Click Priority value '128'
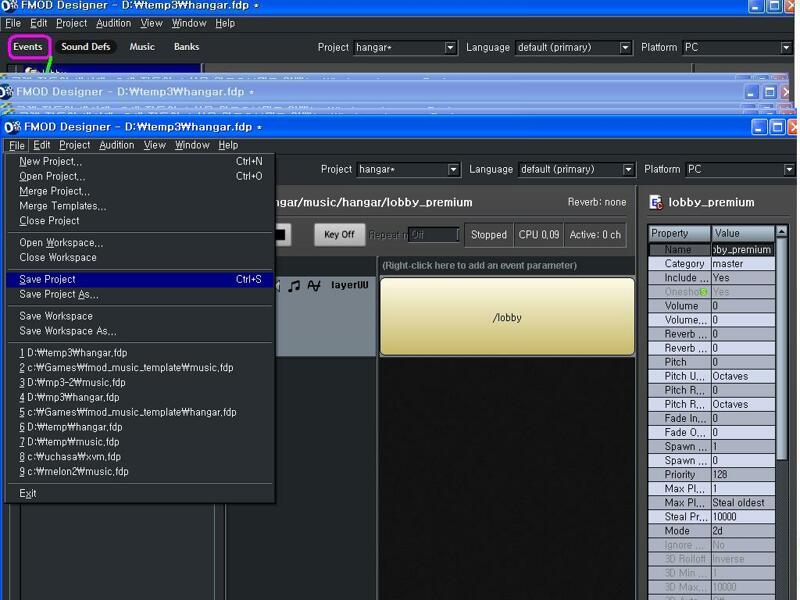Viewport: 800px width, 600px height. click(x=743, y=474)
